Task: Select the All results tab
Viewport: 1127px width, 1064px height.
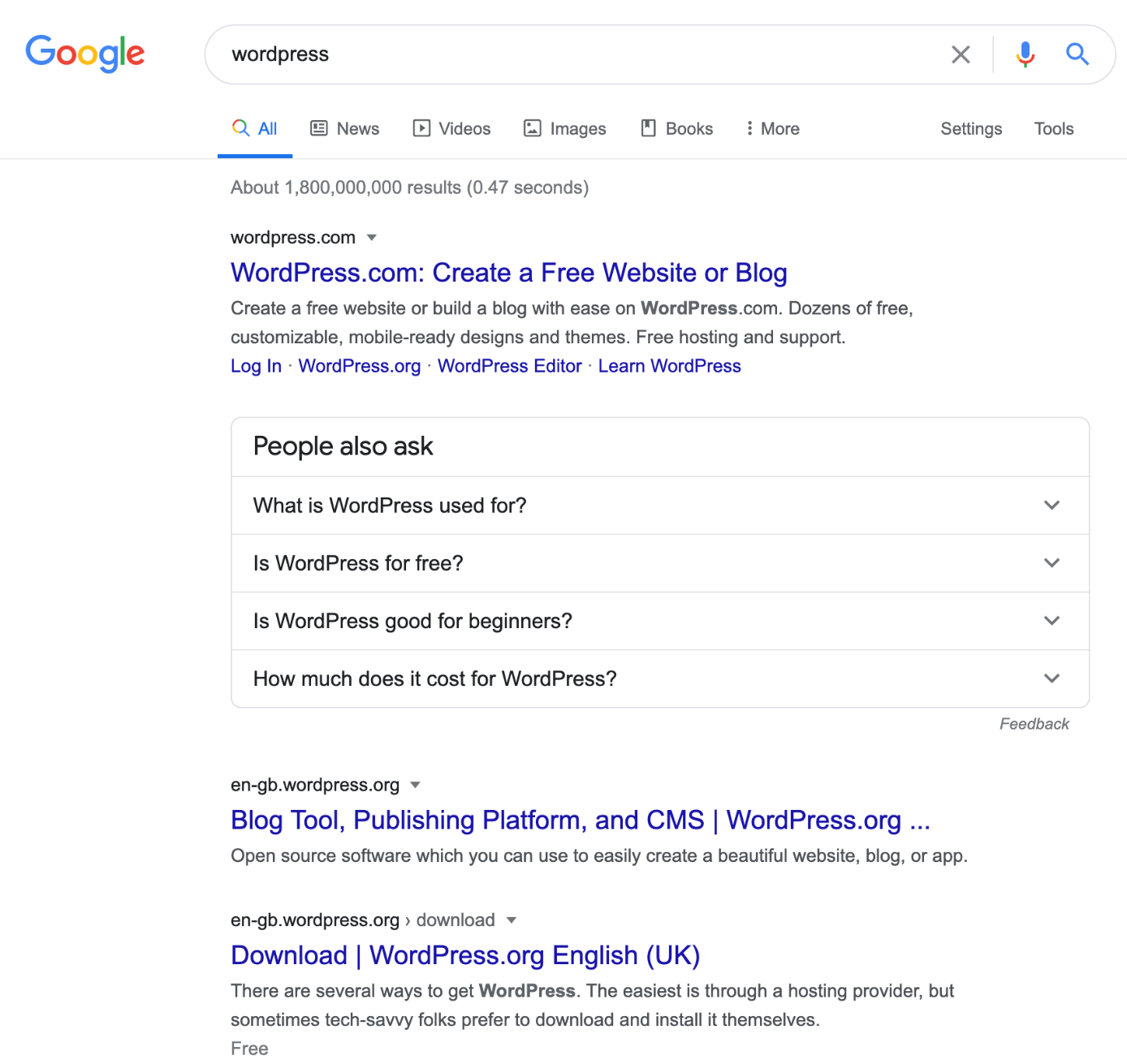Action: [x=255, y=128]
